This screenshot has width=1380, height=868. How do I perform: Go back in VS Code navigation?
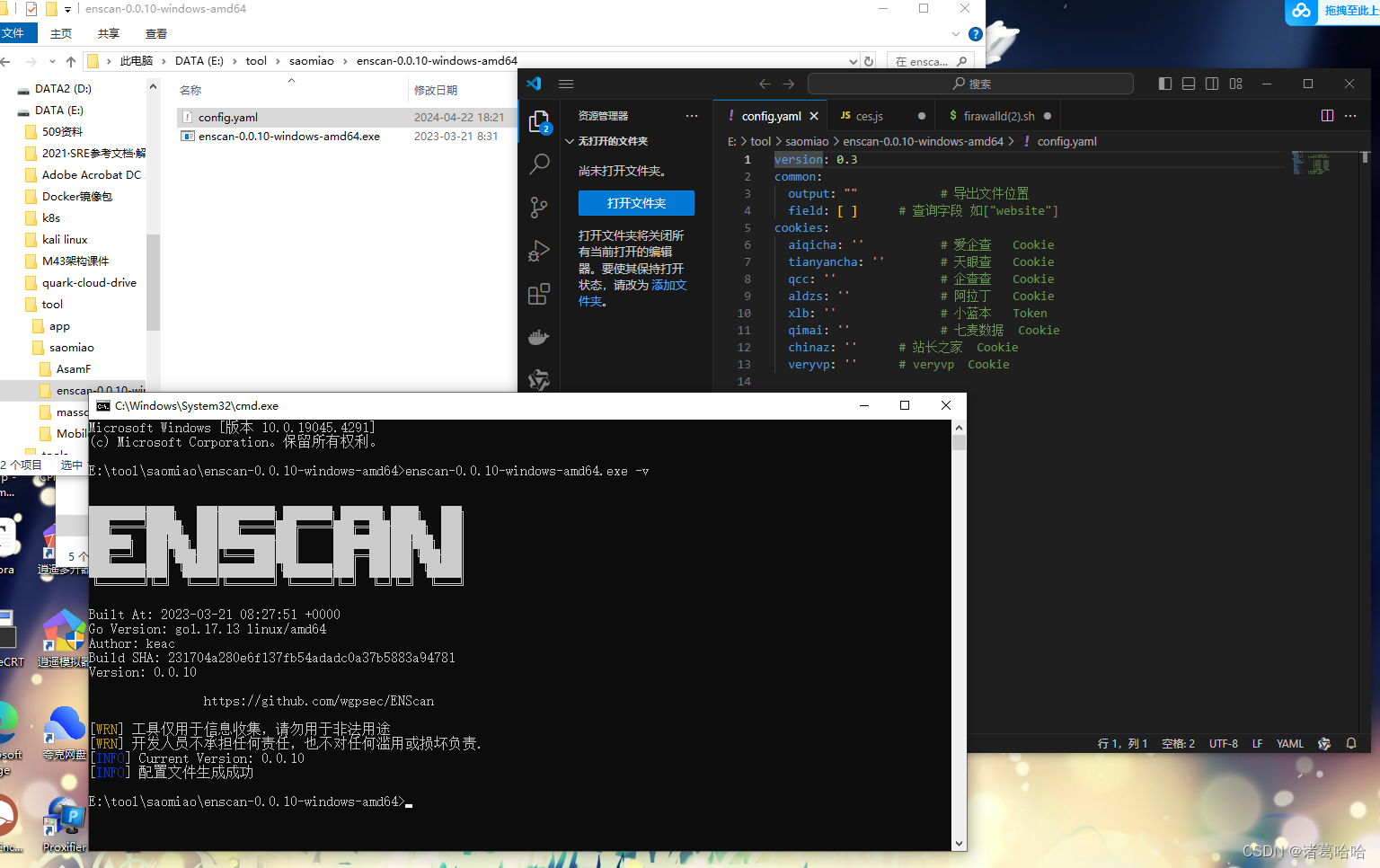(x=765, y=84)
